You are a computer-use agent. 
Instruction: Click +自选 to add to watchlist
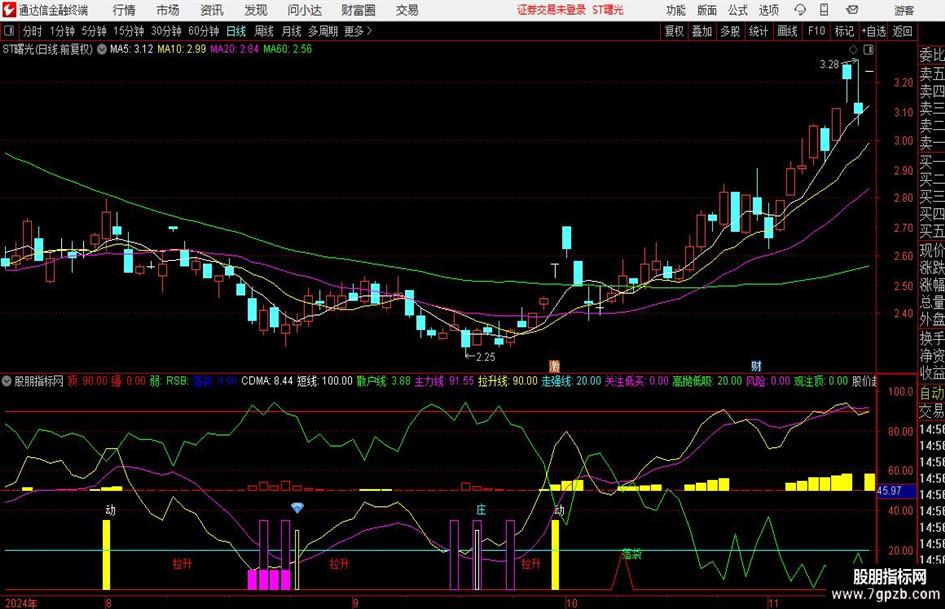pos(873,31)
